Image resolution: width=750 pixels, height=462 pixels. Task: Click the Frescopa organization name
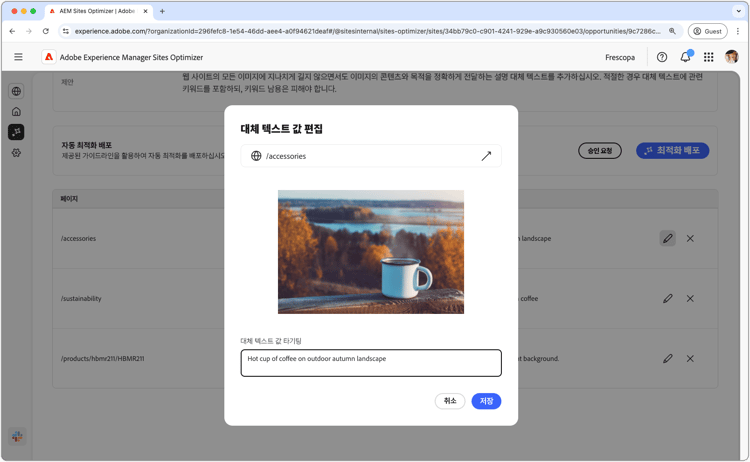point(620,57)
